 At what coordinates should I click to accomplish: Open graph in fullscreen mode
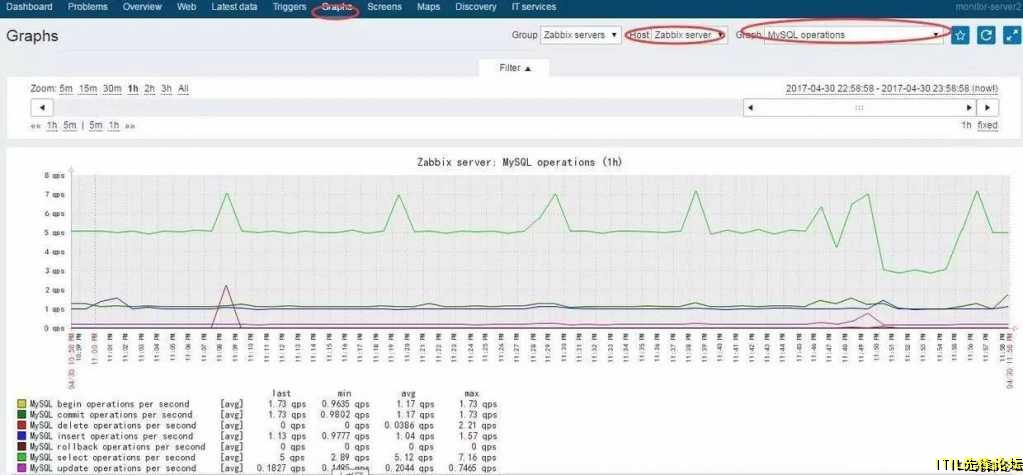[1010, 35]
